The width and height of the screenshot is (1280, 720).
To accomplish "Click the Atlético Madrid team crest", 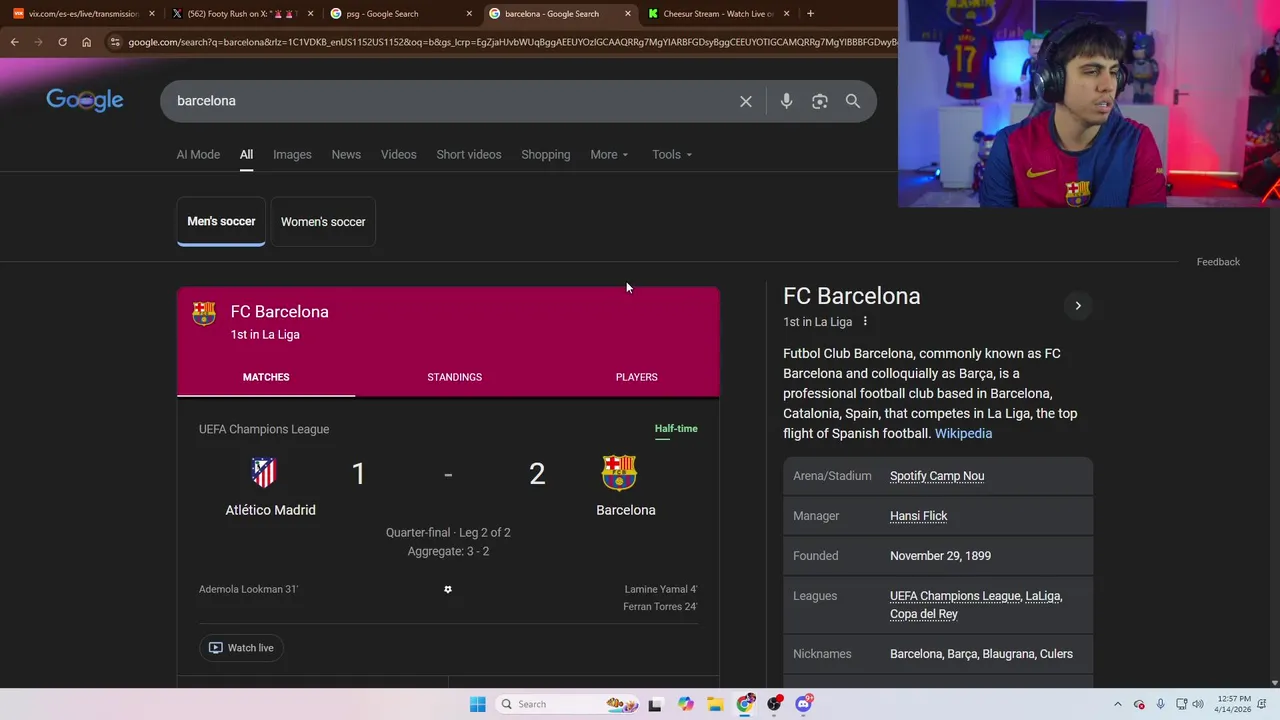I will tap(264, 473).
